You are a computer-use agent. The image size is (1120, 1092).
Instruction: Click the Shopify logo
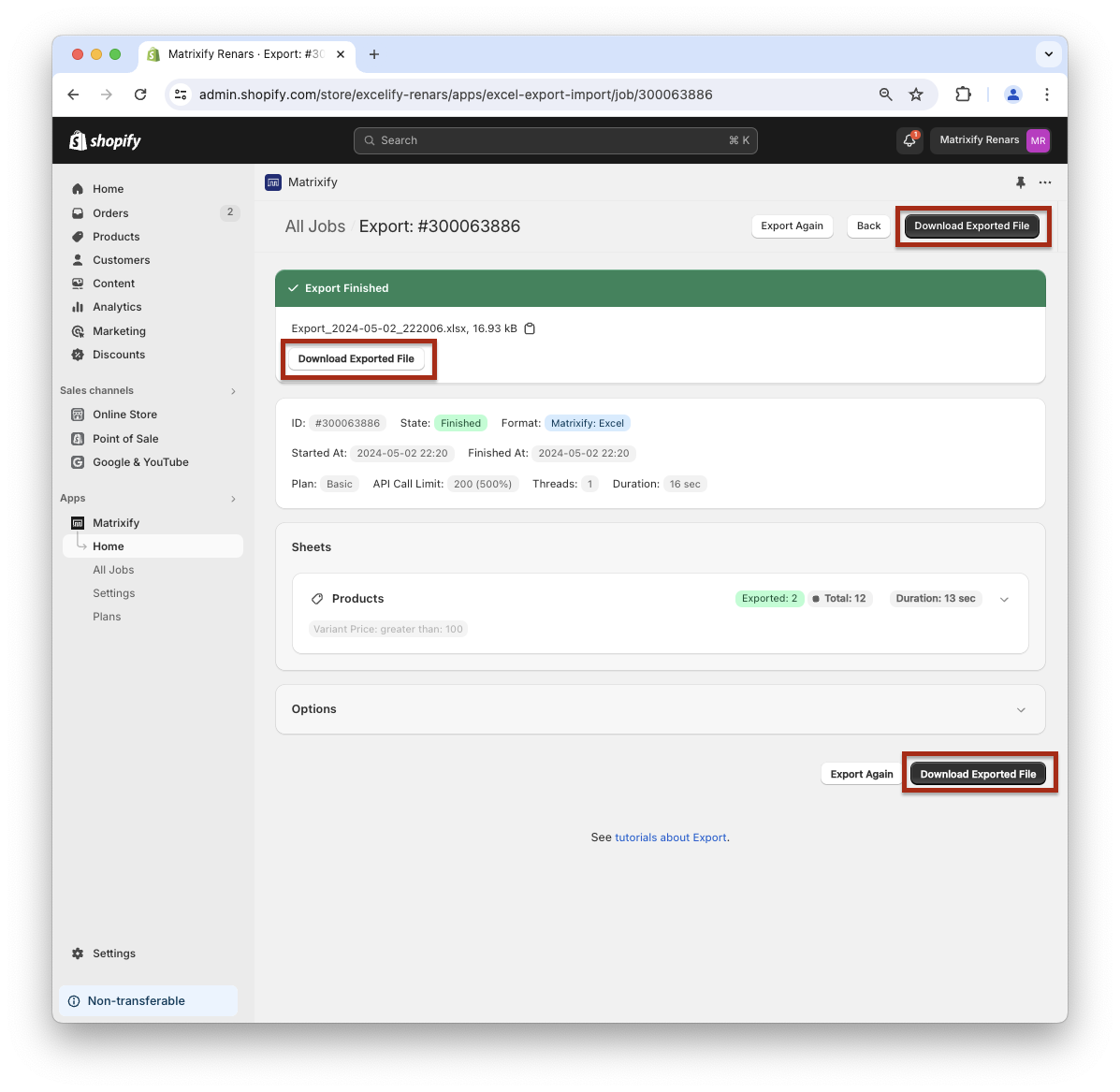(x=105, y=140)
